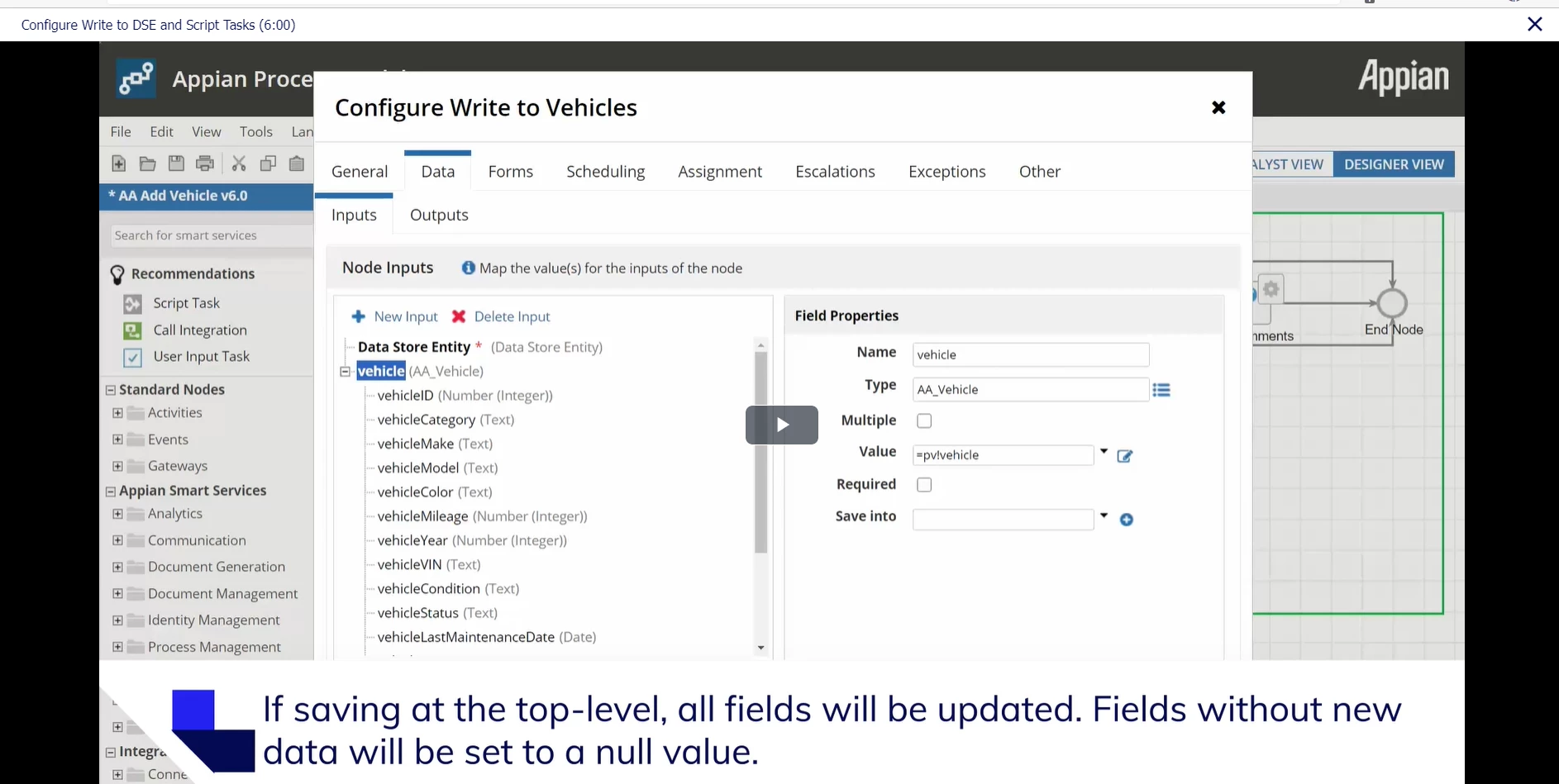Click the New Input link
The height and width of the screenshot is (784, 1559).
pos(406,316)
